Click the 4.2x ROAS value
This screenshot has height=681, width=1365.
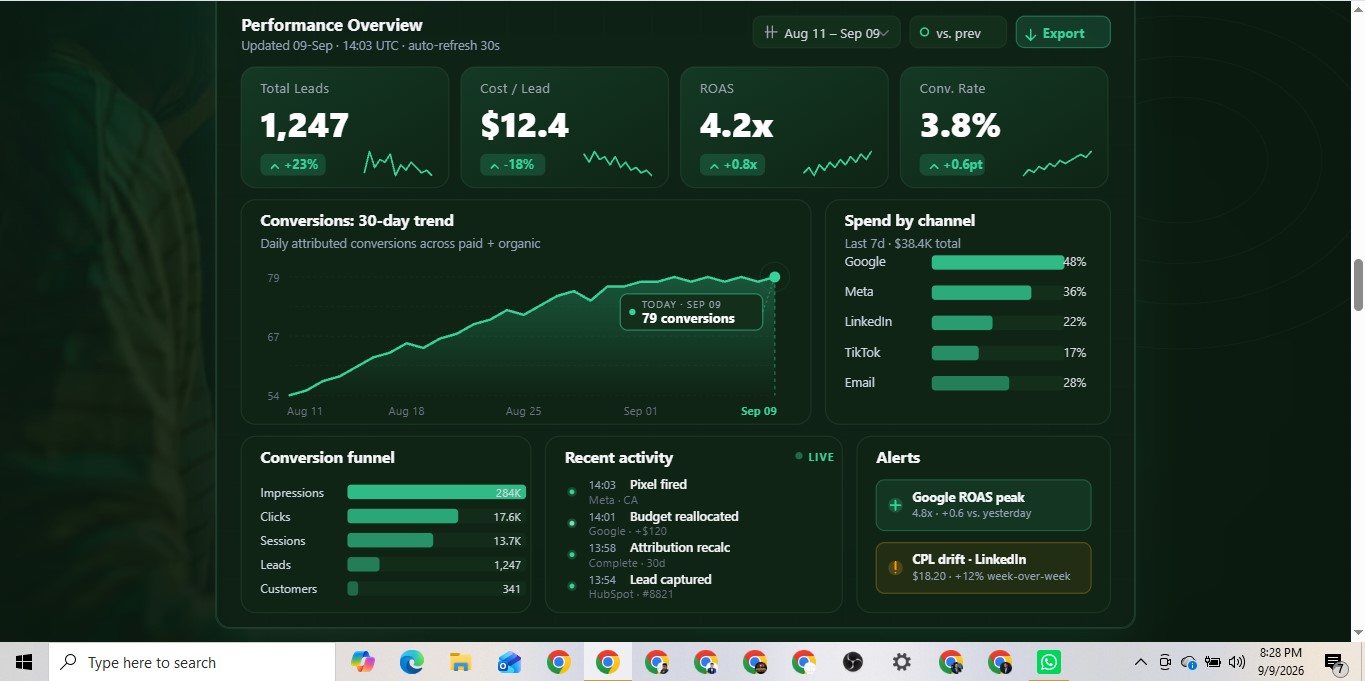coord(736,126)
